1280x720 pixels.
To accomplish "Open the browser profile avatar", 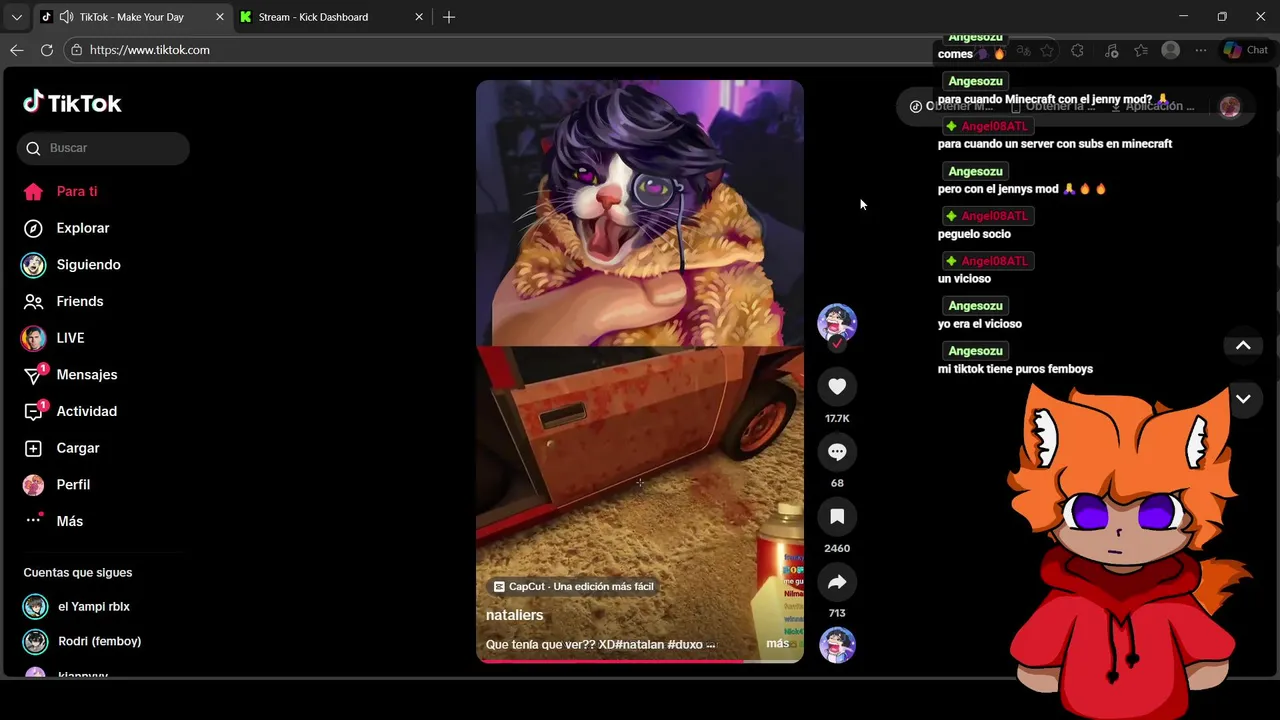I will point(1171,50).
